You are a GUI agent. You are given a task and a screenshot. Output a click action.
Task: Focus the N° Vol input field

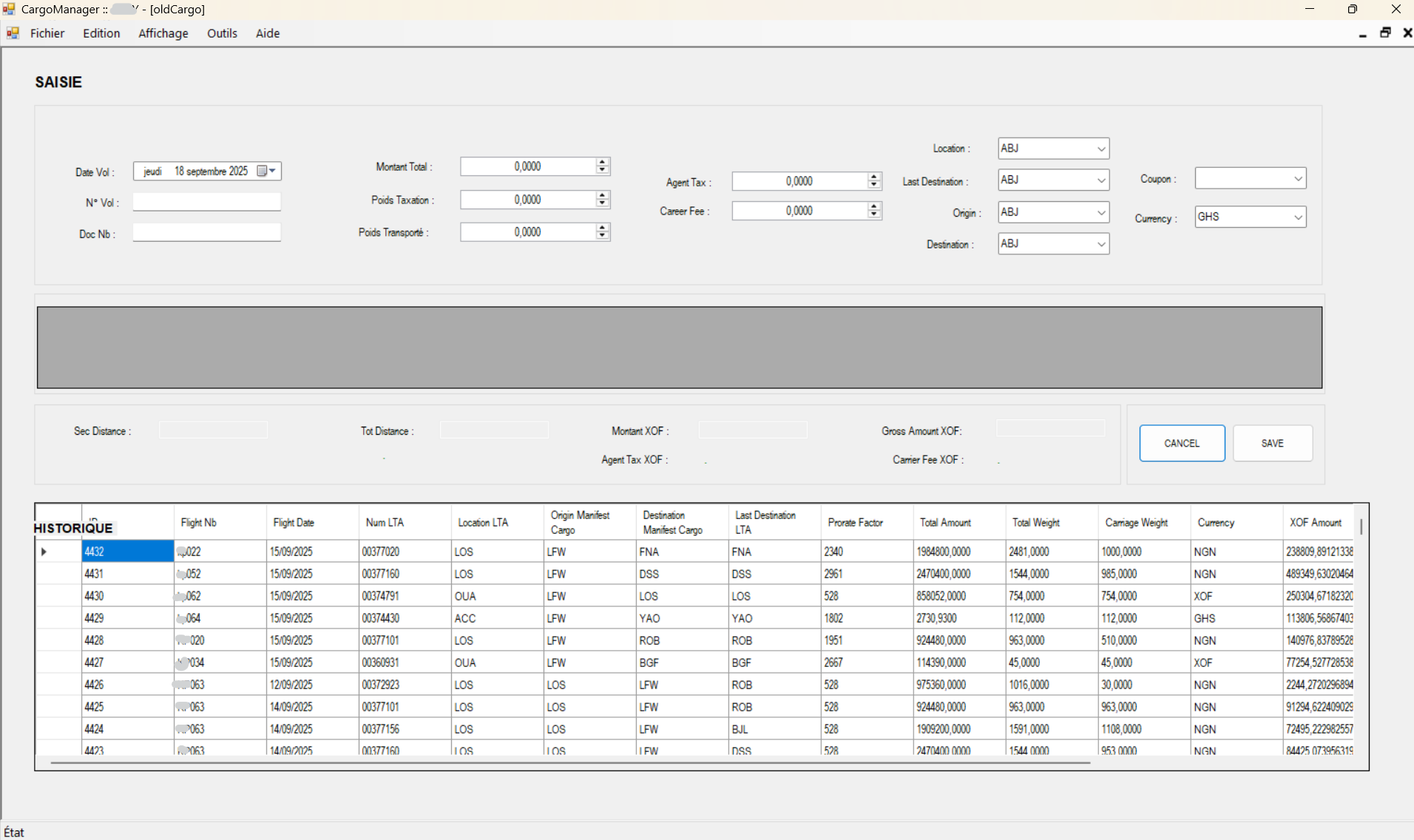[x=206, y=202]
